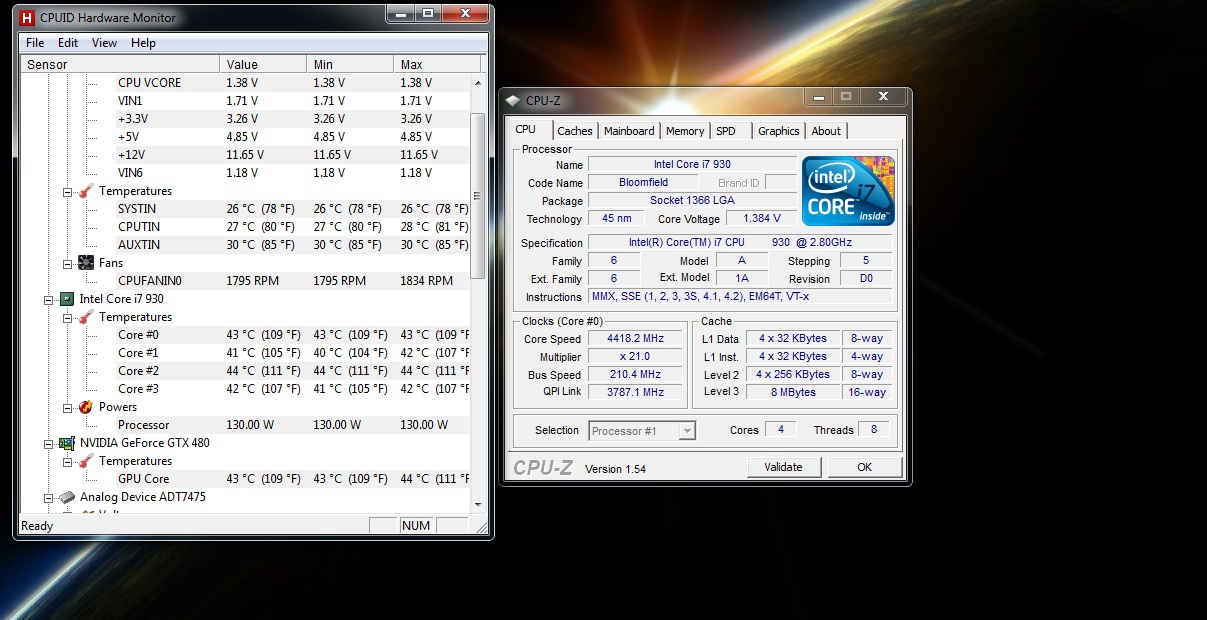1207x620 pixels.
Task: Click the Intel Core i7 inside logo
Action: [848, 190]
